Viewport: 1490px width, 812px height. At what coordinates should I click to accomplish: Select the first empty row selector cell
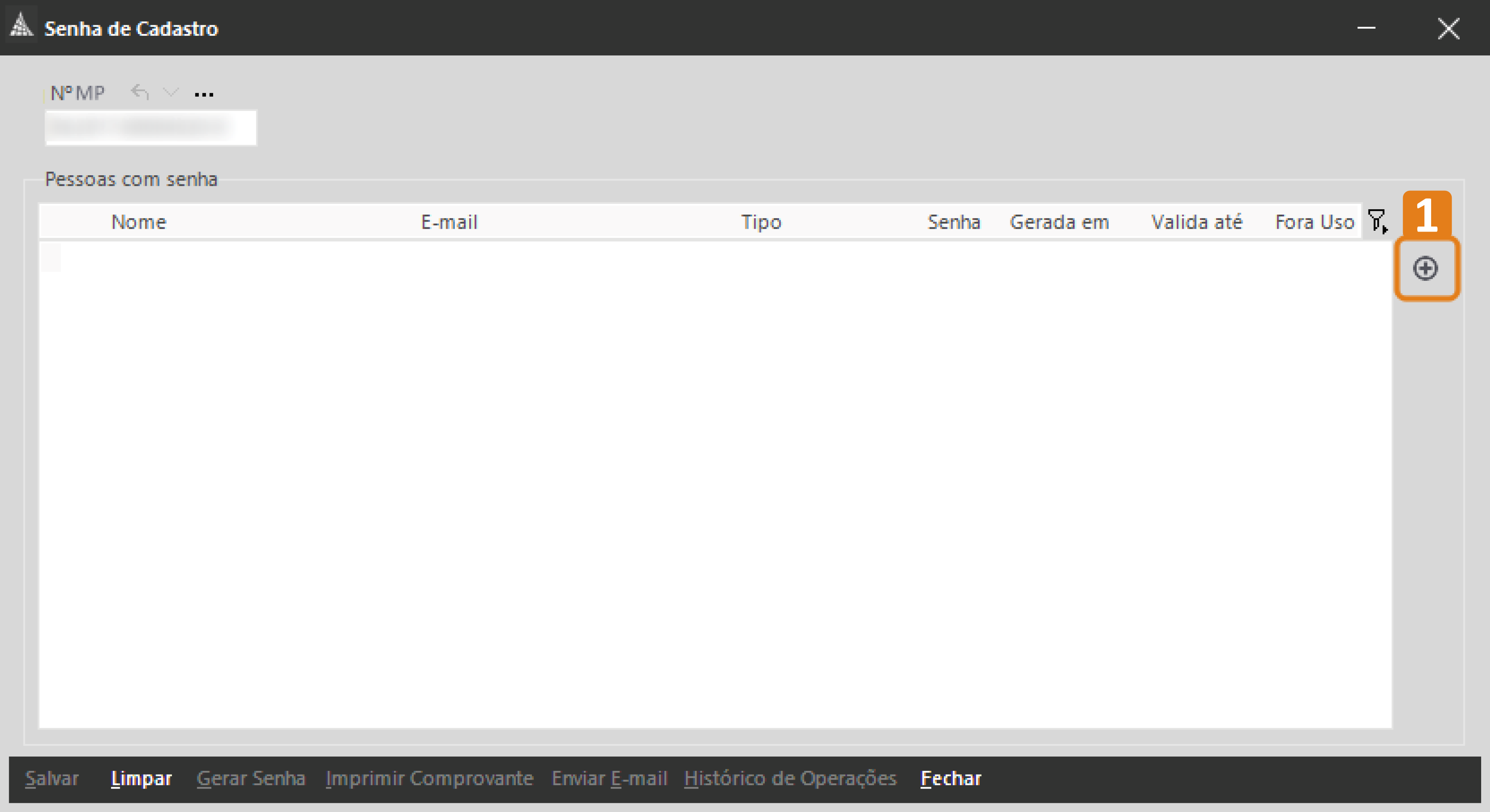pos(50,258)
